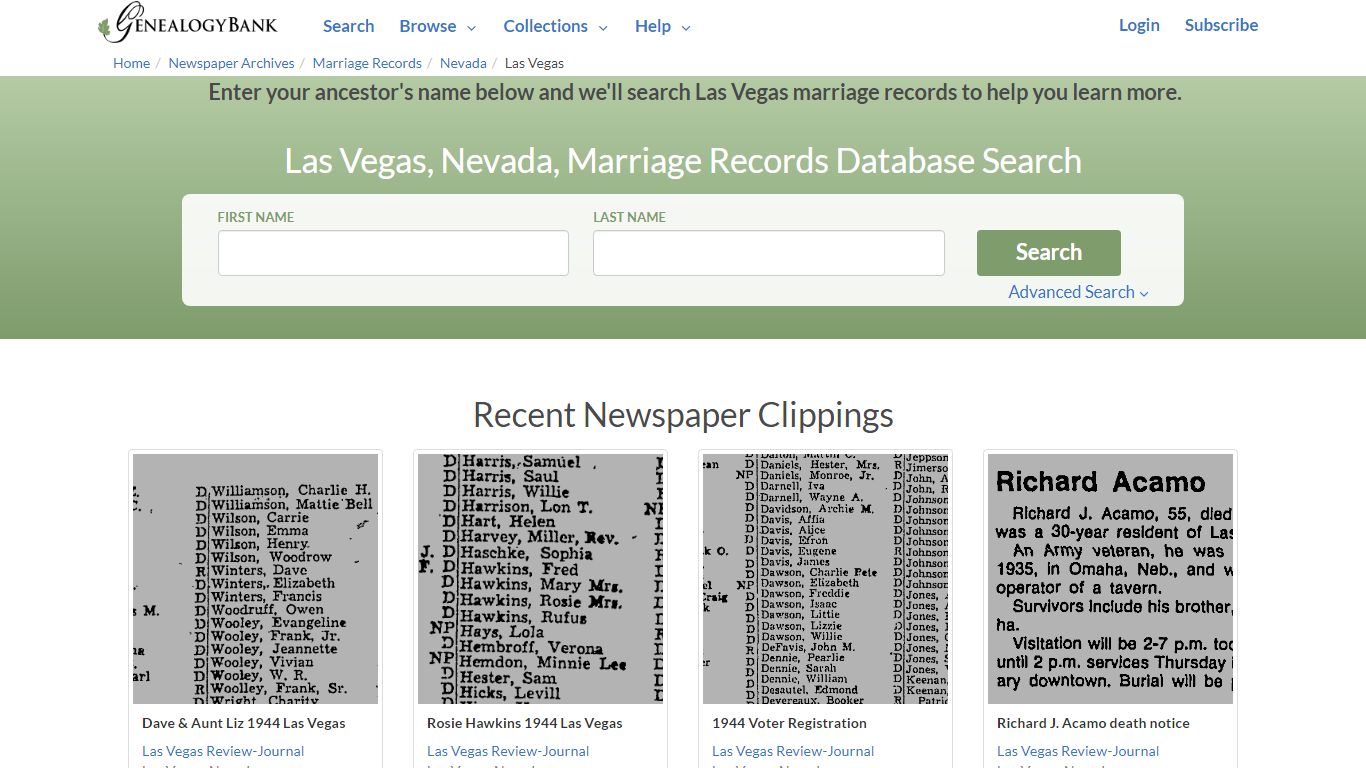Focus the First Name input field
The width and height of the screenshot is (1366, 768).
coord(393,253)
